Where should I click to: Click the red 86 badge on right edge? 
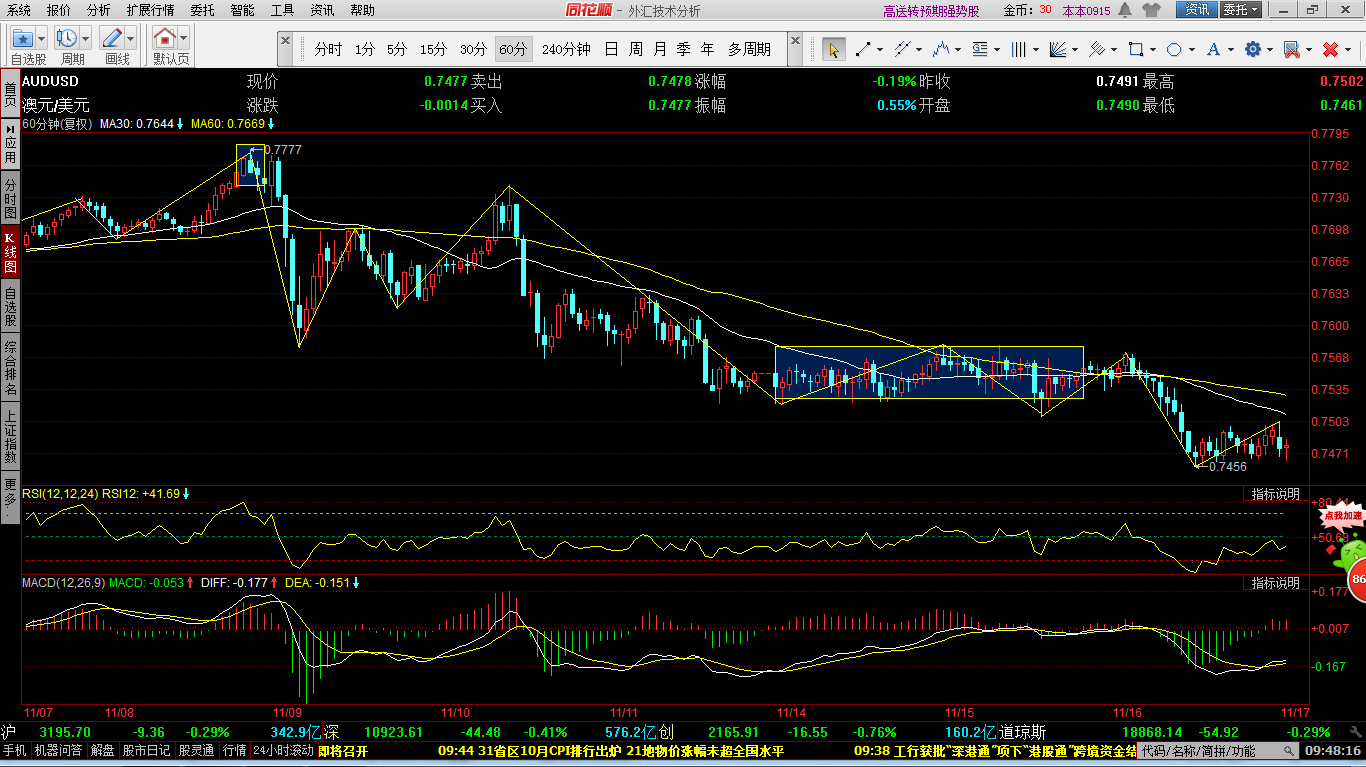[1358, 580]
